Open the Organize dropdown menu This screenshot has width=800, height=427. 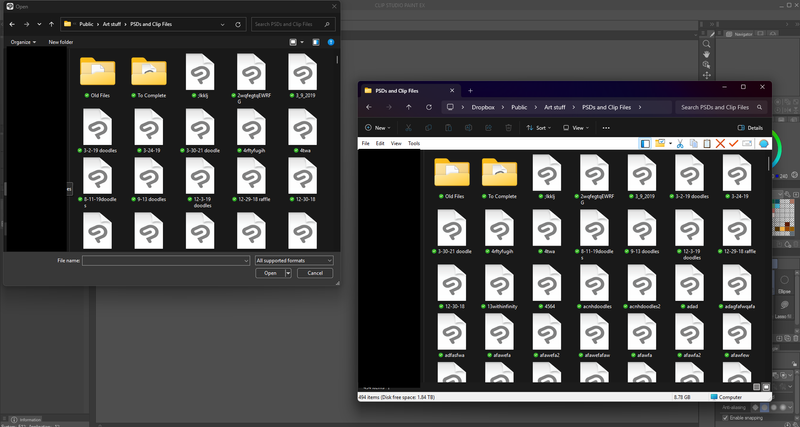pos(23,42)
